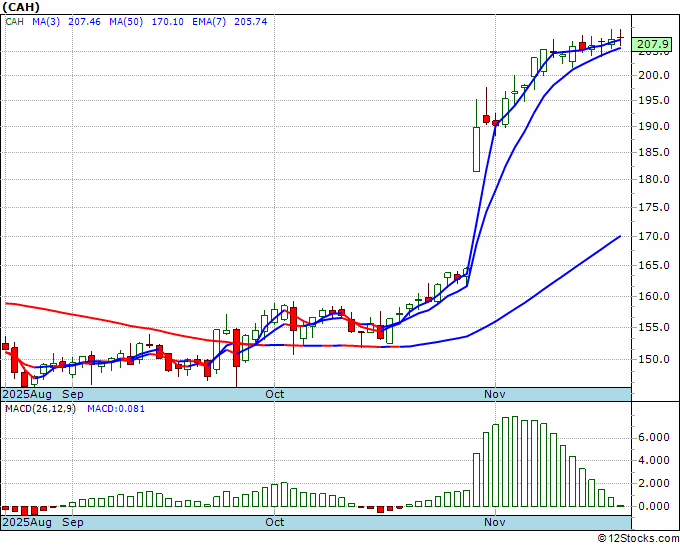680x546 pixels.
Task: Click the MACD(26,12,9) indicator label
Action: 40,409
